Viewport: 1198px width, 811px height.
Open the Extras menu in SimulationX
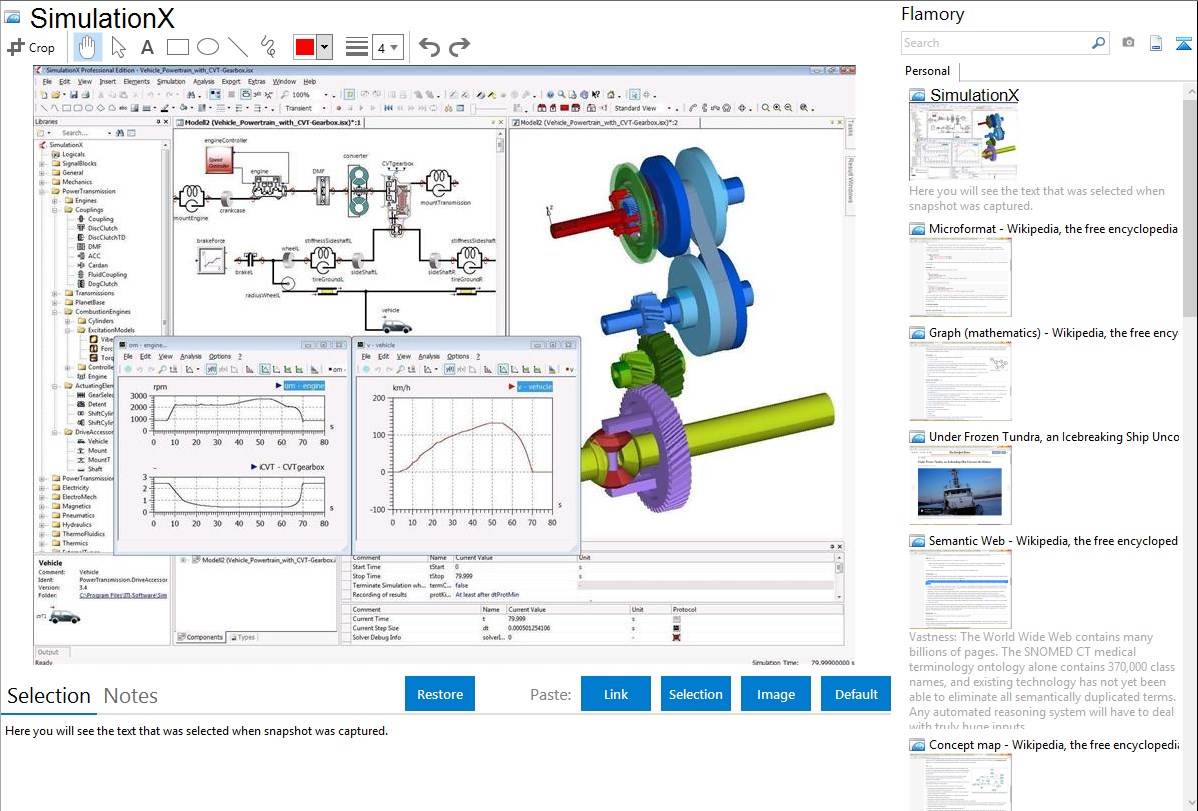pyautogui.click(x=257, y=82)
